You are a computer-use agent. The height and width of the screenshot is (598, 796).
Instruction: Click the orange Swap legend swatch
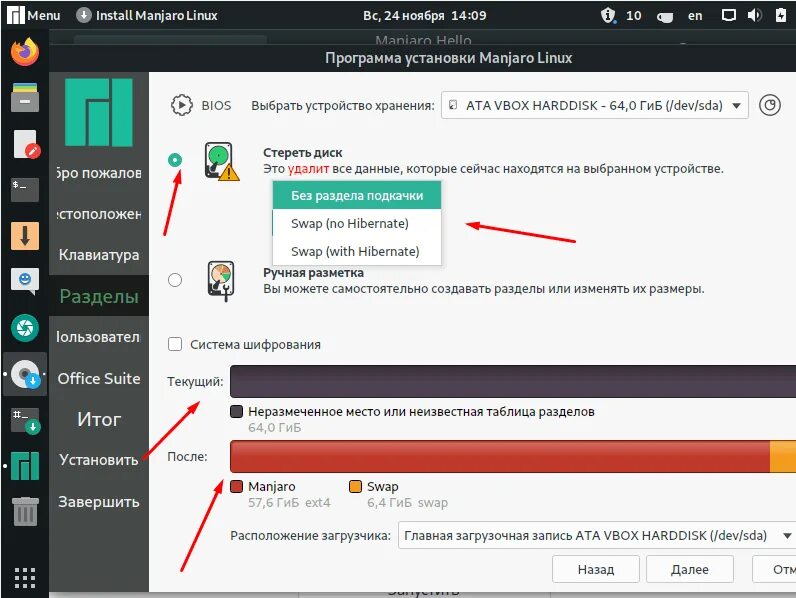tap(355, 486)
